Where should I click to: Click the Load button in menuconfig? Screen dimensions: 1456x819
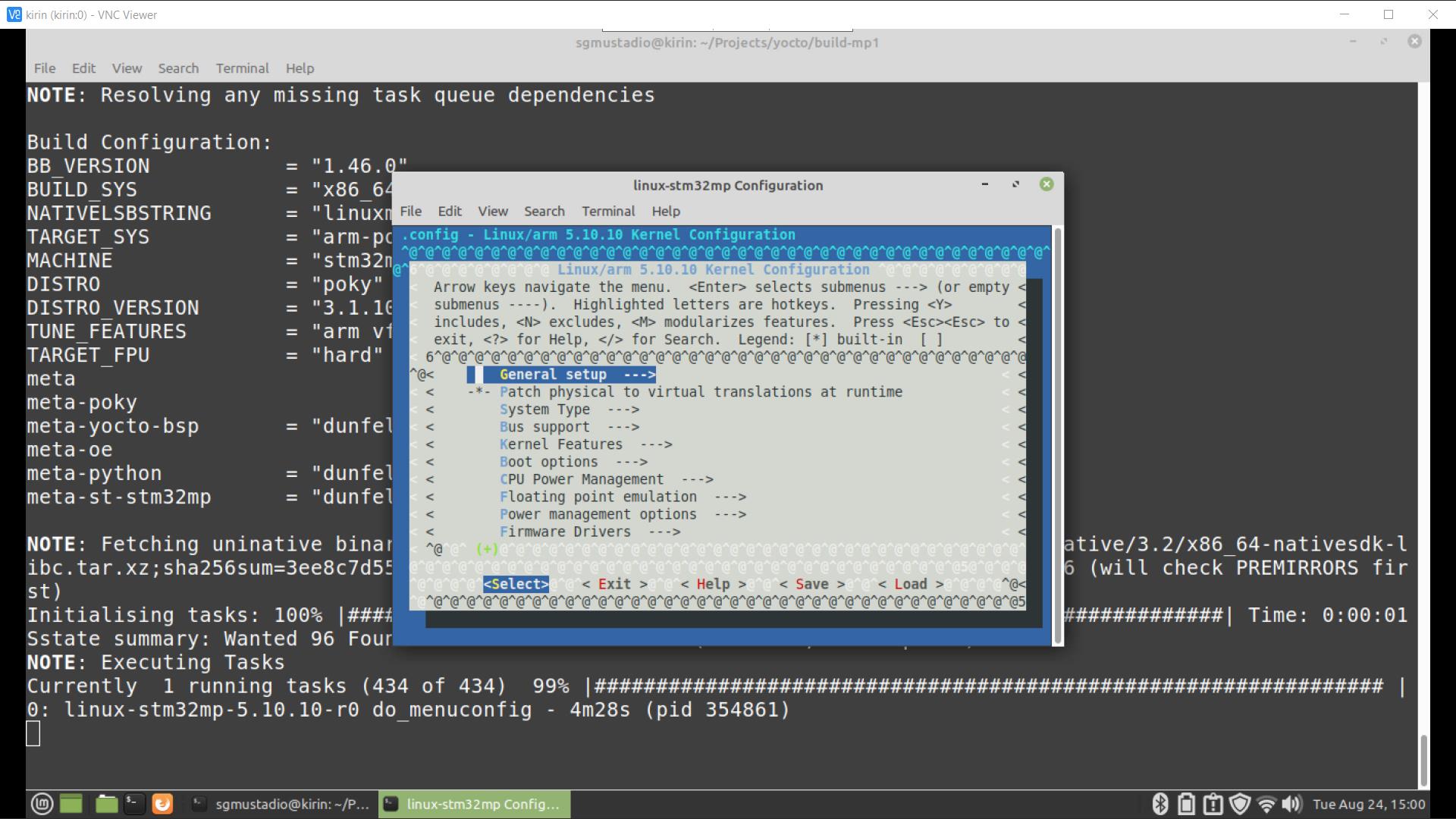tap(910, 584)
